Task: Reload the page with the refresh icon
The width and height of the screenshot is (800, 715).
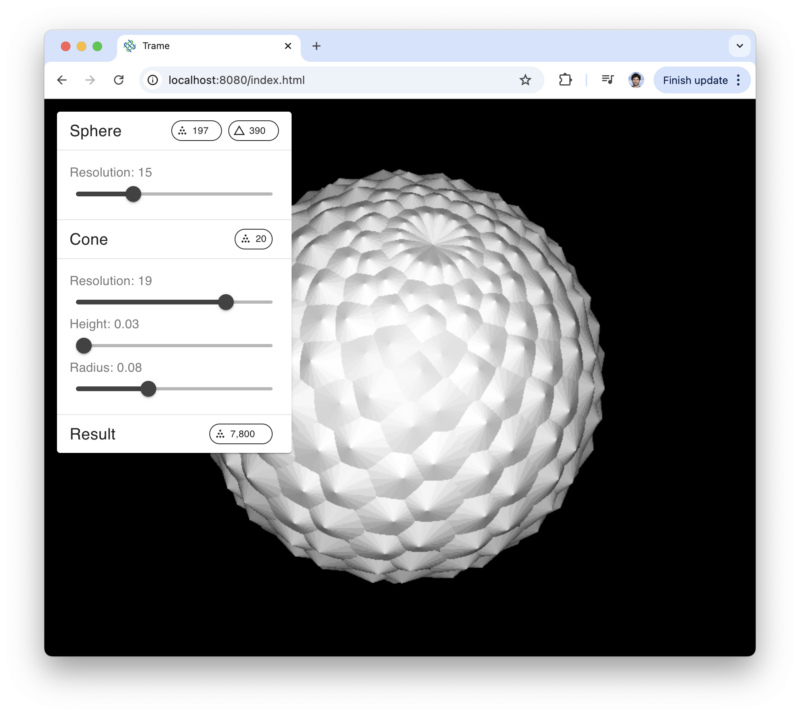Action: pyautogui.click(x=119, y=80)
